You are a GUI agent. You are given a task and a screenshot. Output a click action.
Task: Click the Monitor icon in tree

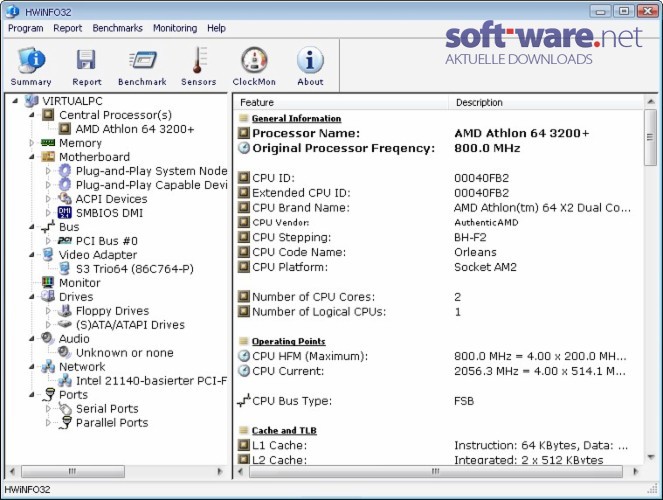click(x=48, y=282)
